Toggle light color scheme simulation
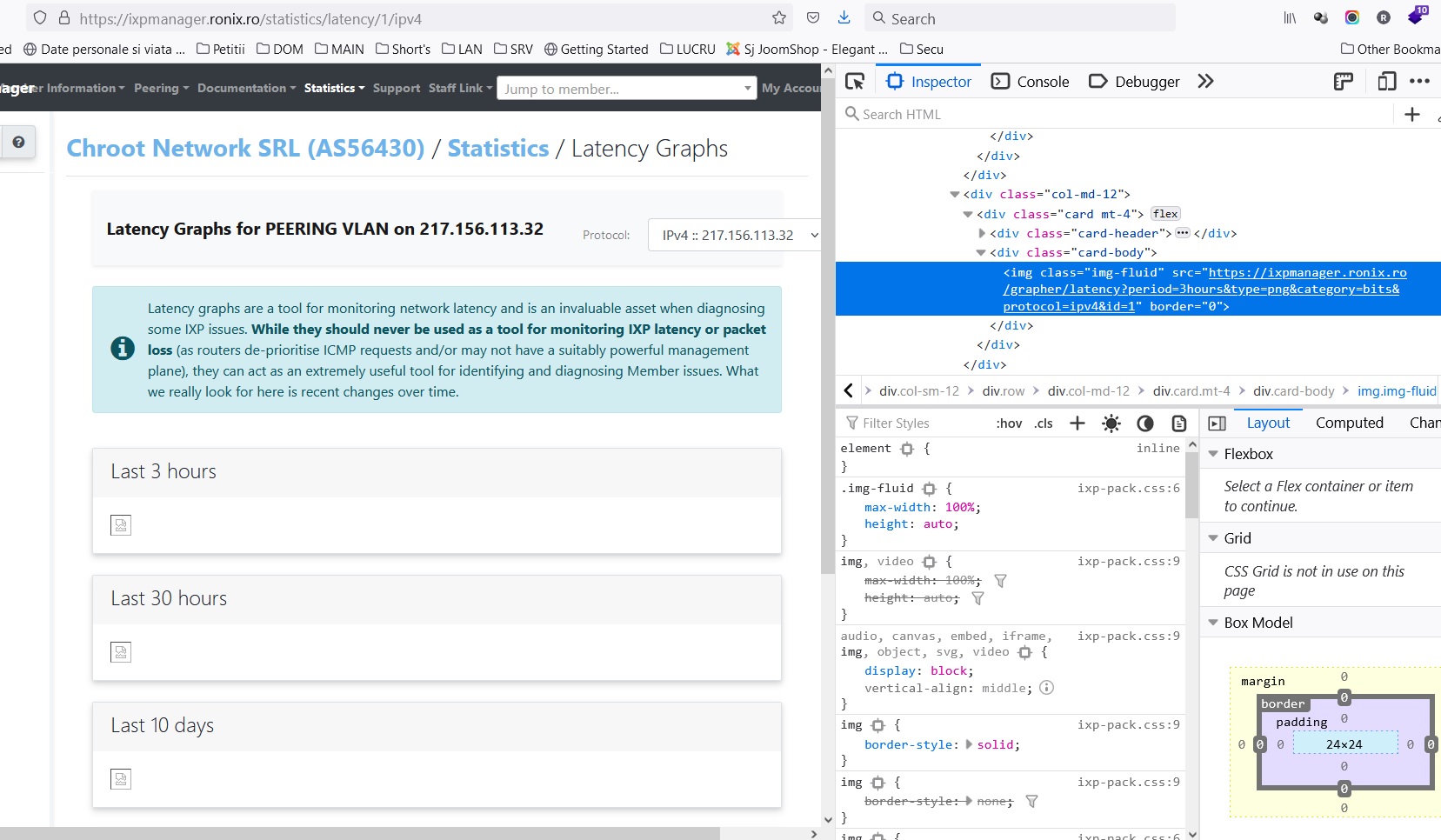The image size is (1441, 840). click(1111, 423)
